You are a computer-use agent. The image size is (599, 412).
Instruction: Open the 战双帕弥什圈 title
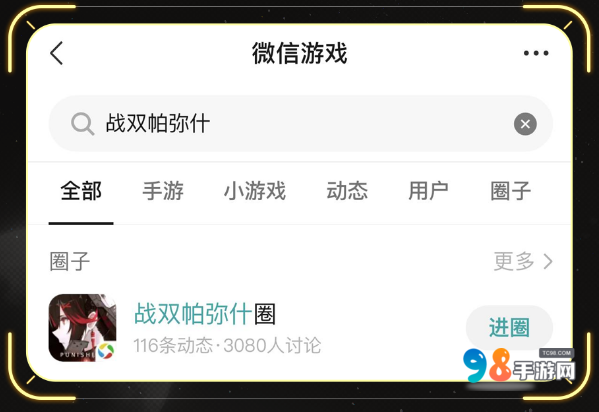click(x=205, y=314)
